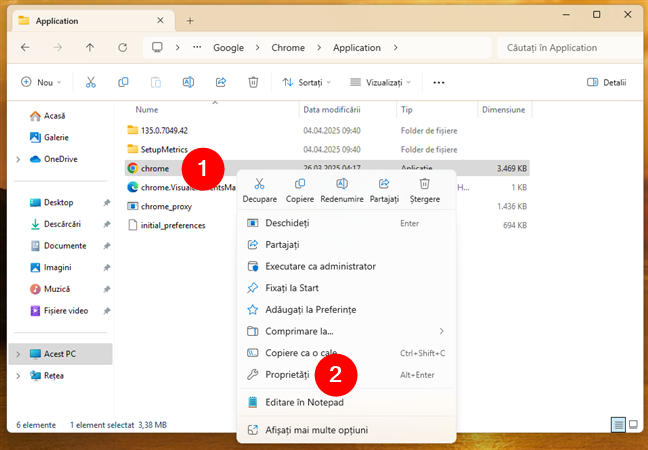Image resolution: width=648 pixels, height=450 pixels.
Task: Click Ștergere in the context menu
Action: (425, 190)
